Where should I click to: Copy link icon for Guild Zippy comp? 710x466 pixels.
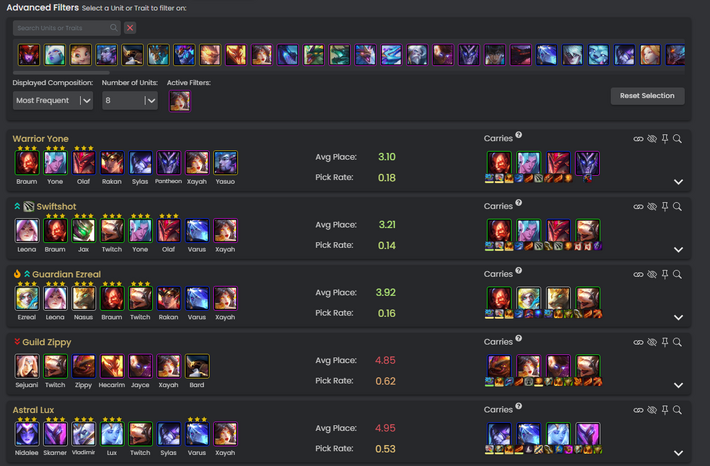pos(638,342)
